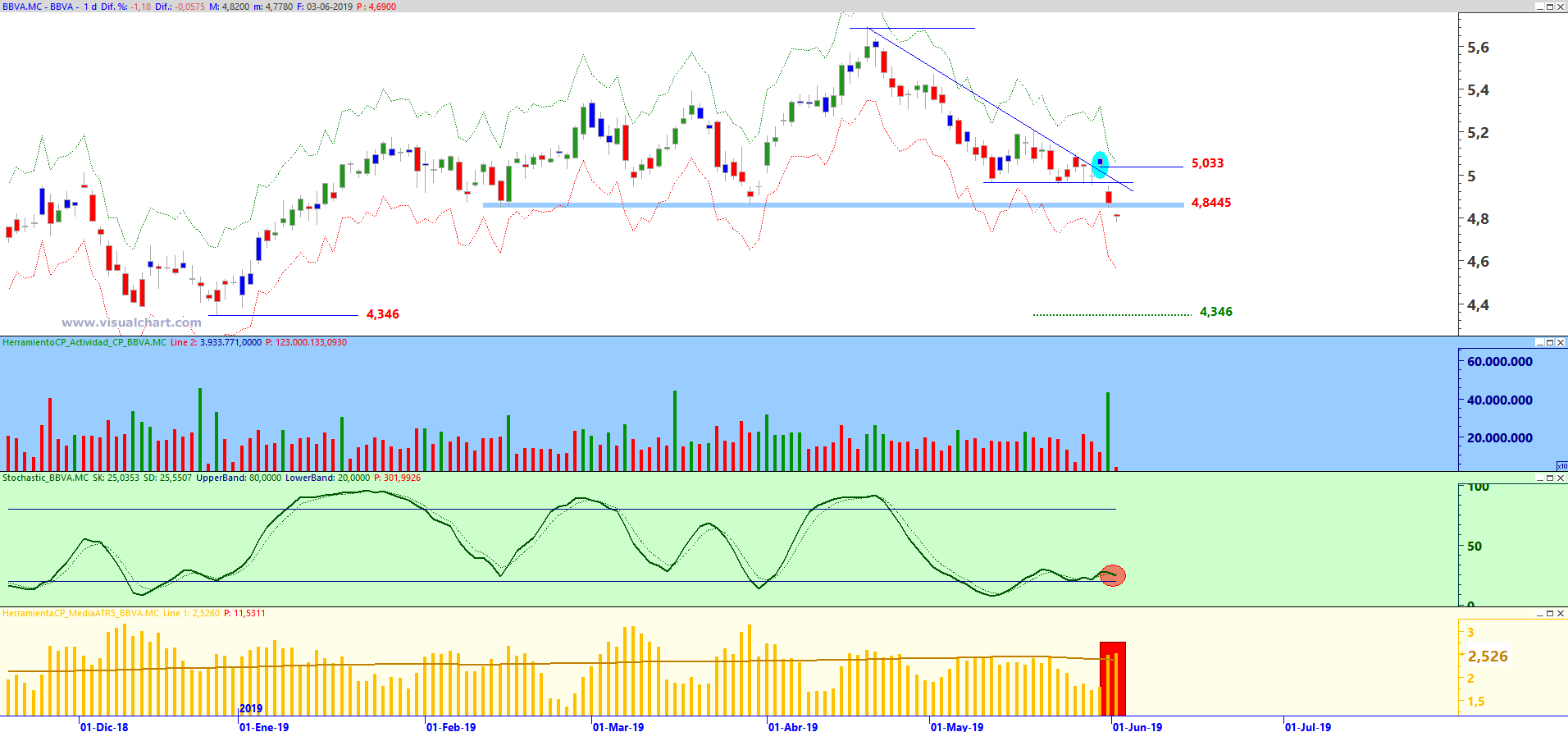Click the red '4,8445' support price label
Viewport: 1568px width, 732px height.
(x=1211, y=203)
